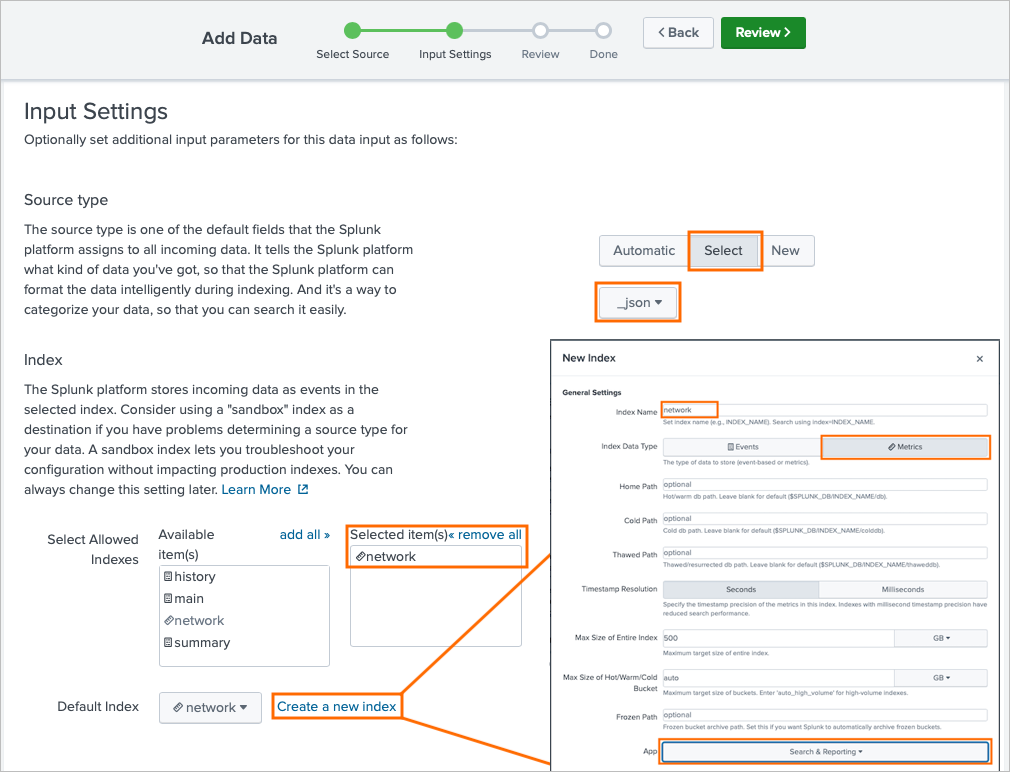The width and height of the screenshot is (1010, 772).
Task: Click the Home Path field
Action: click(x=824, y=485)
